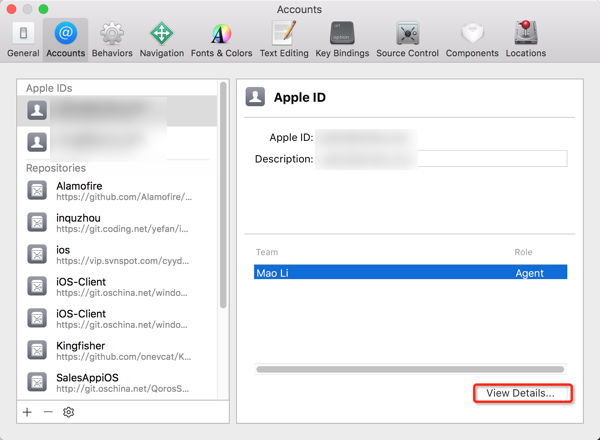Click the https://github.com/onevcat URL text

pos(124,357)
